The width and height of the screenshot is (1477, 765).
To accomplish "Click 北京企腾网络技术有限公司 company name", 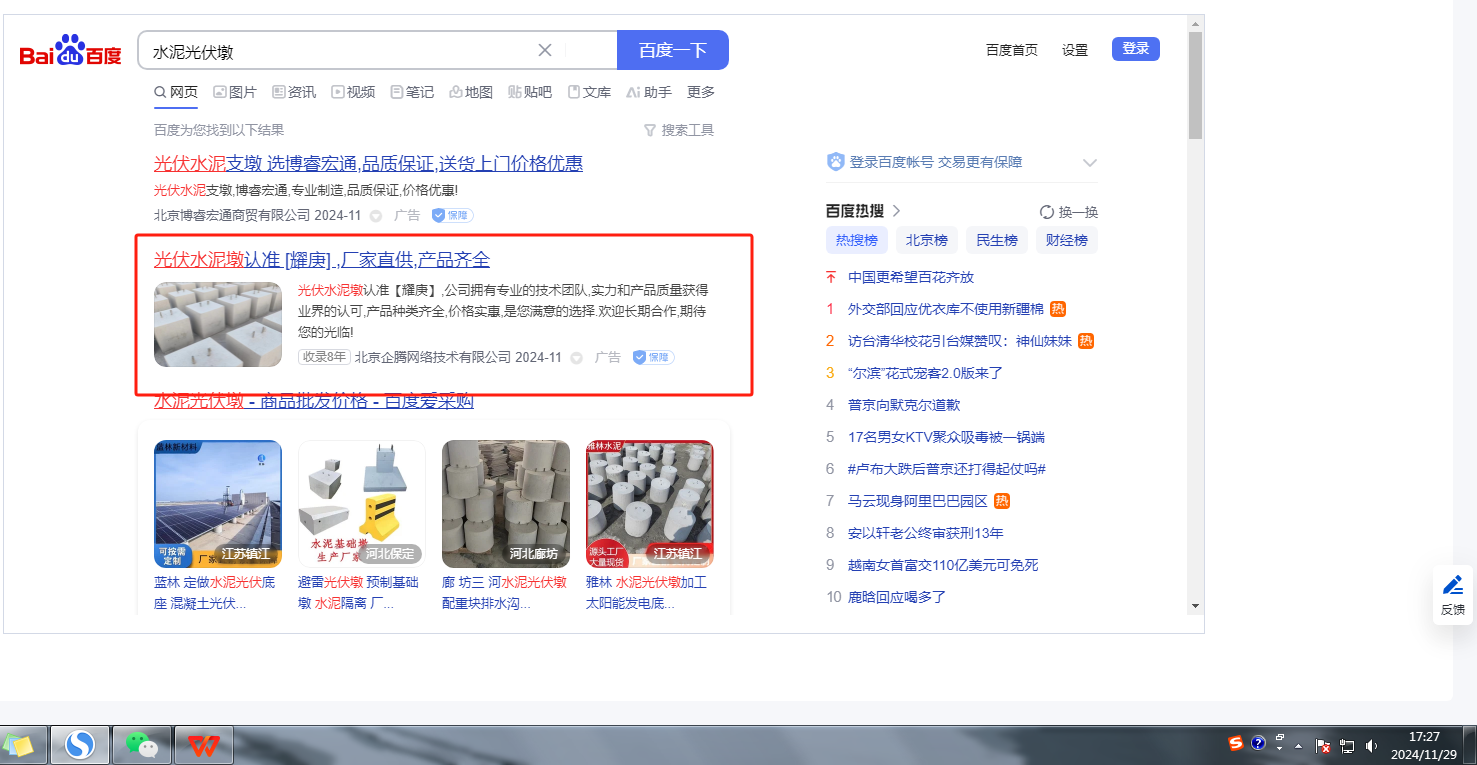I will (433, 357).
